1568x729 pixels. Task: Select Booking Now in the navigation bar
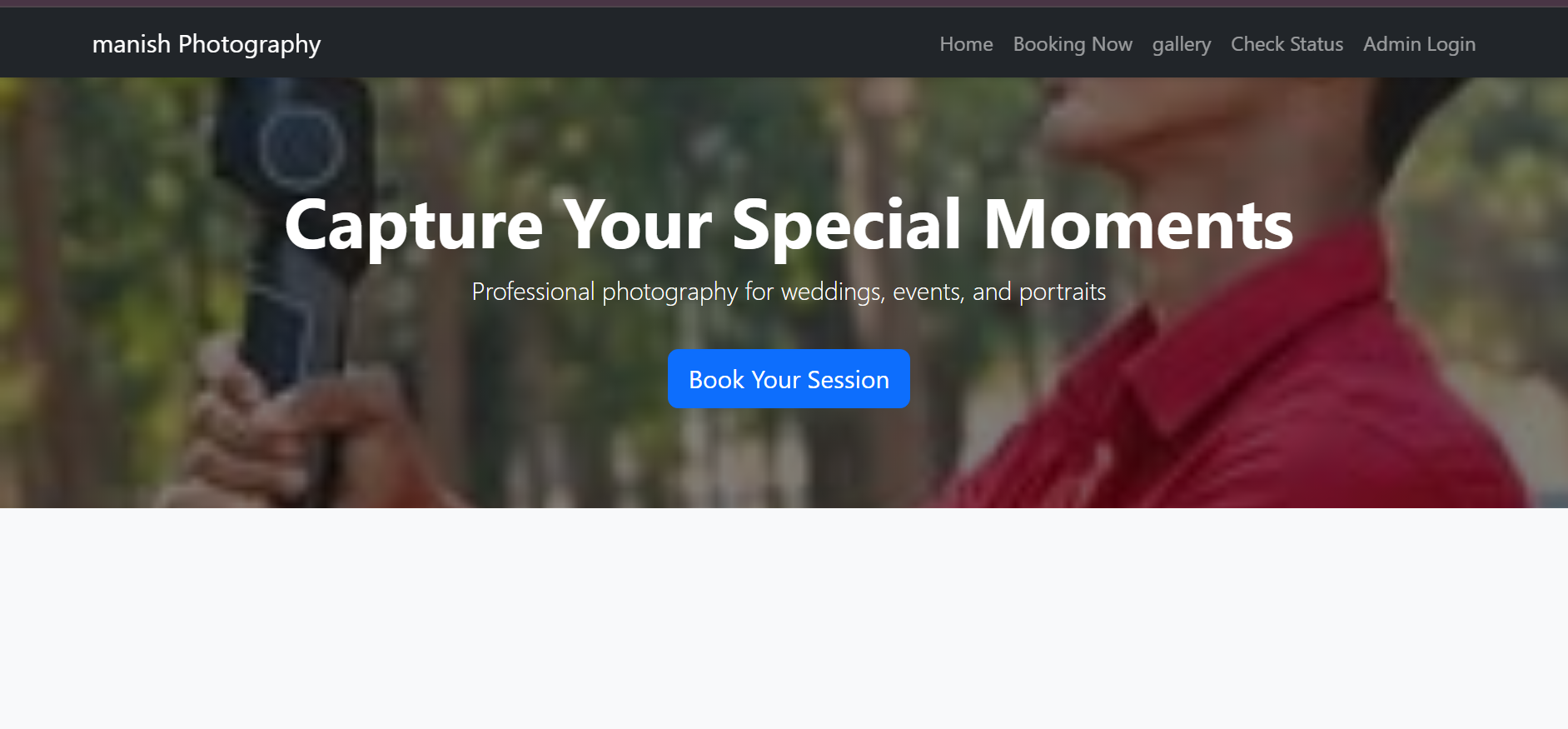tap(1073, 44)
